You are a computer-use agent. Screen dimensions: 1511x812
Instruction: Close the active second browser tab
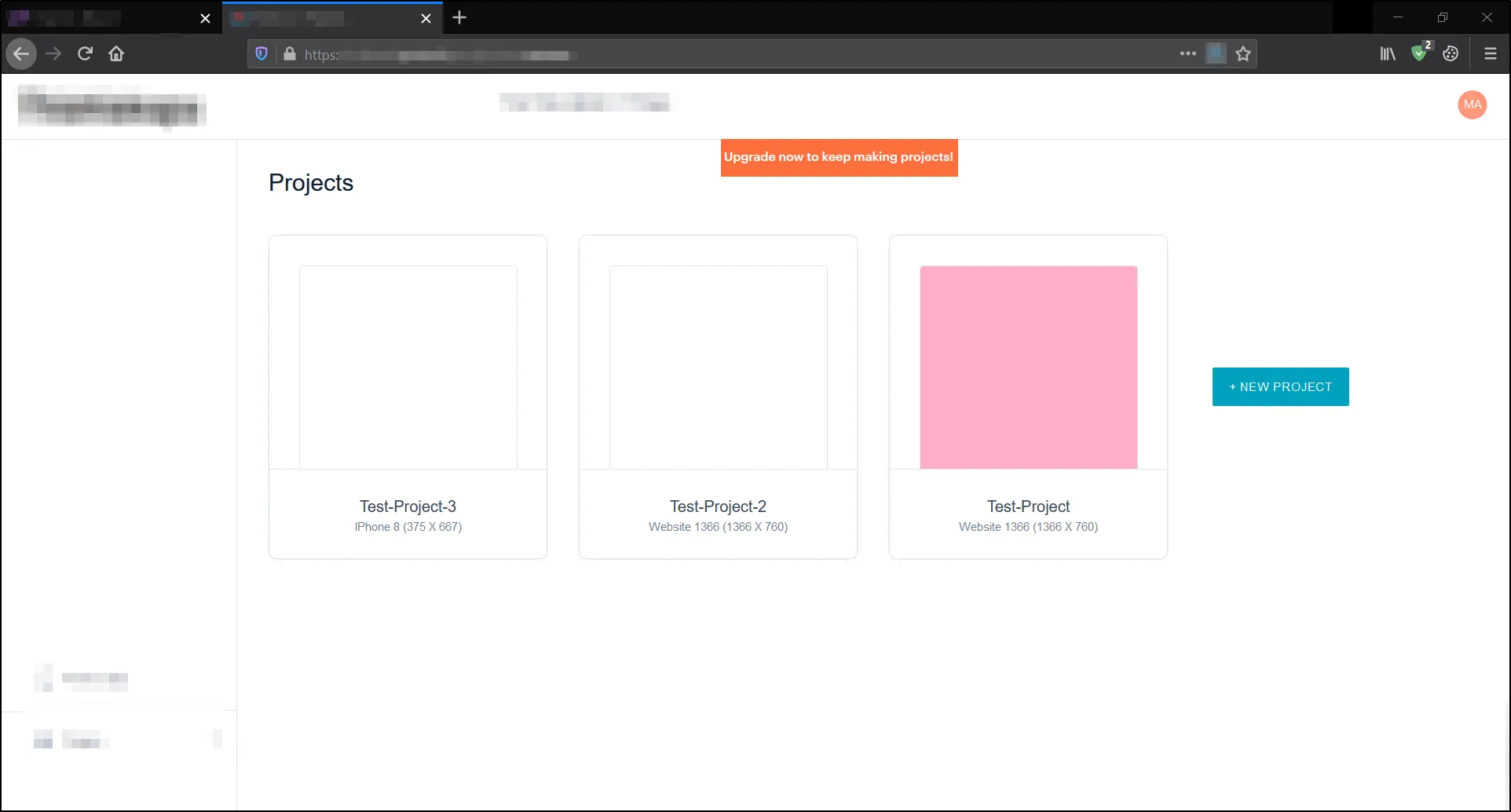pos(426,18)
